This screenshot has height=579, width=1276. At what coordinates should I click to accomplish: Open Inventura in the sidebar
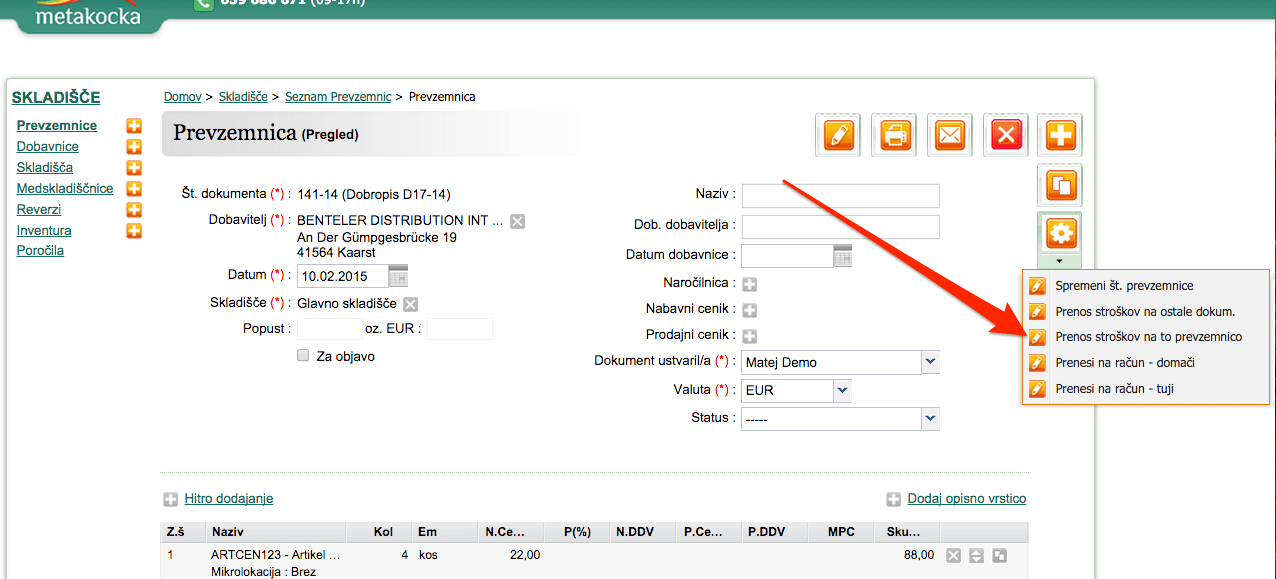pyautogui.click(x=44, y=230)
